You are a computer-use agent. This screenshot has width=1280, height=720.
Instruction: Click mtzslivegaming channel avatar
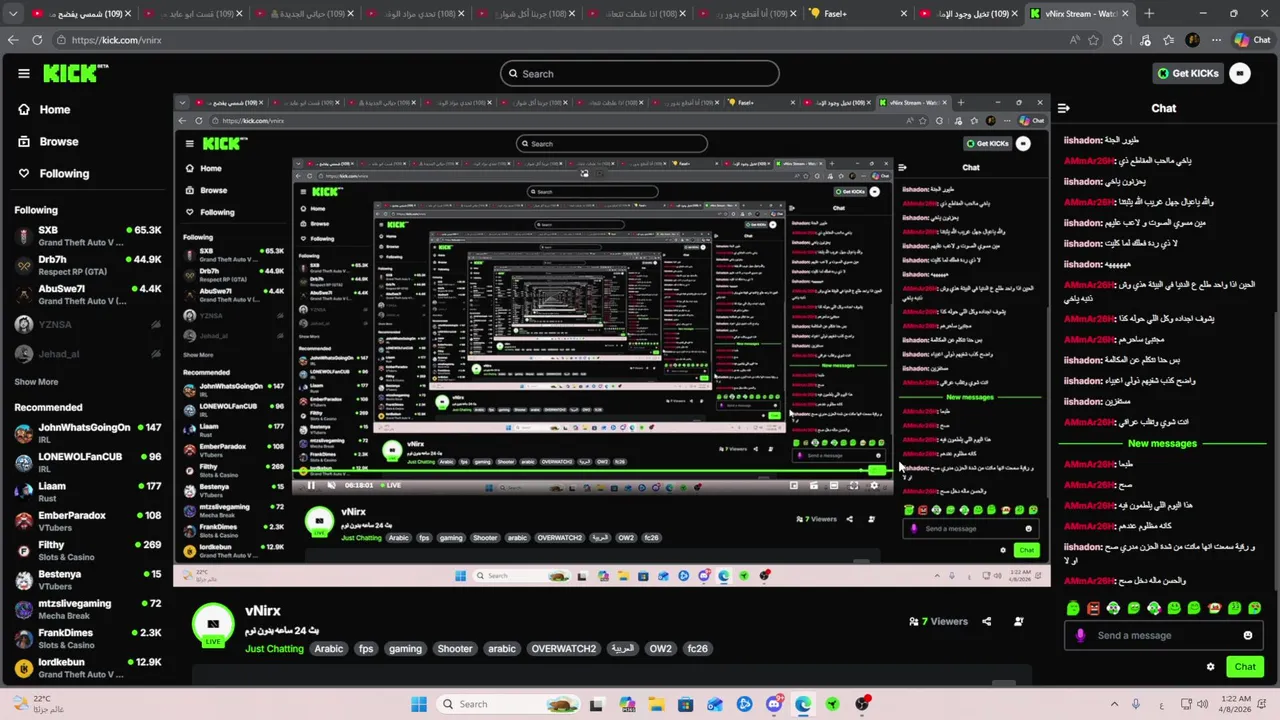click(x=24, y=610)
